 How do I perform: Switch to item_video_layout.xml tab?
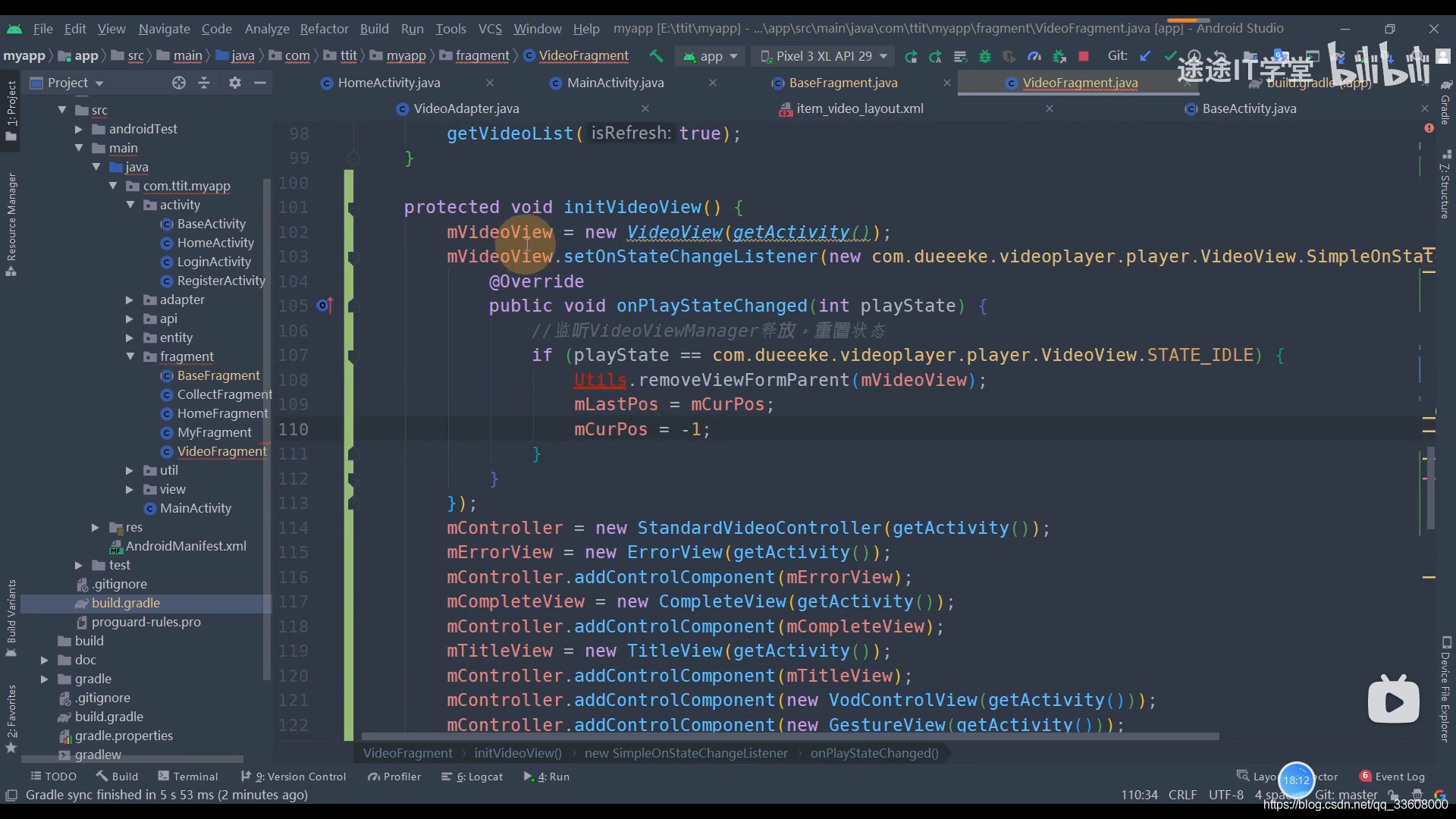tap(859, 108)
